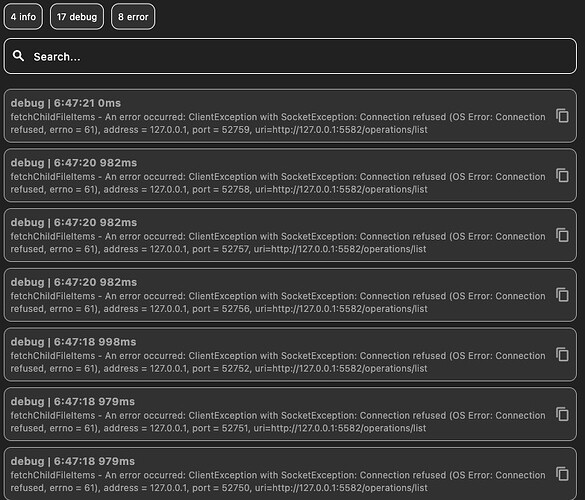585x500 pixels.
Task: Click the magnifying glass search icon
Action: coord(18,56)
